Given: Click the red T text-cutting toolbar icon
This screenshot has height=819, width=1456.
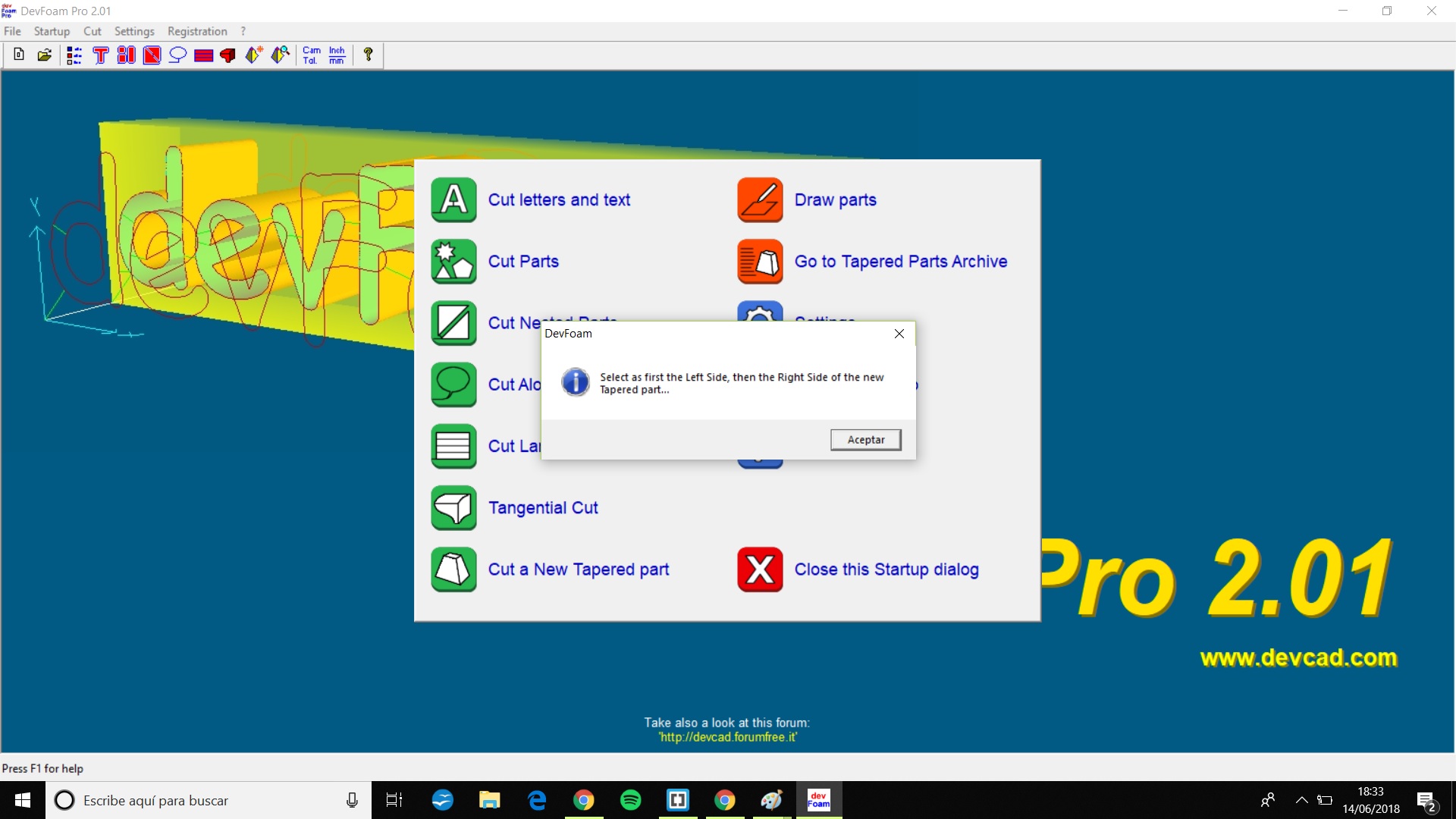Looking at the screenshot, I should (x=100, y=55).
